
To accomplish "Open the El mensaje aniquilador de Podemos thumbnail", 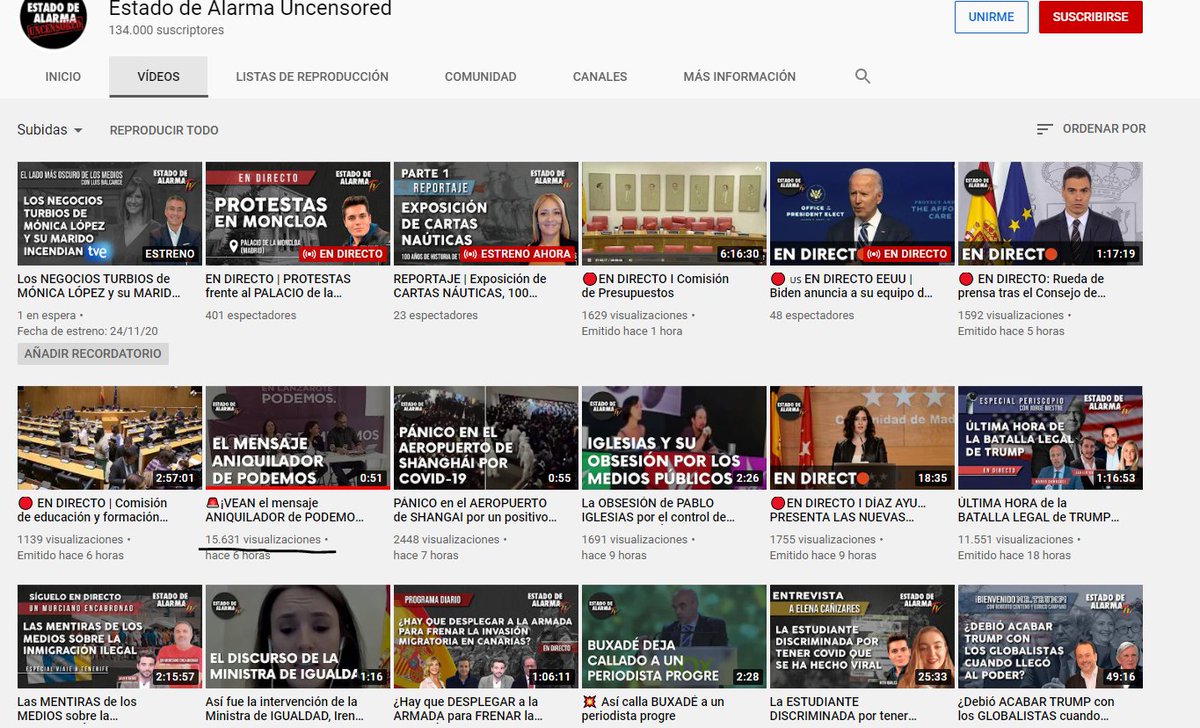I will click(x=298, y=438).
